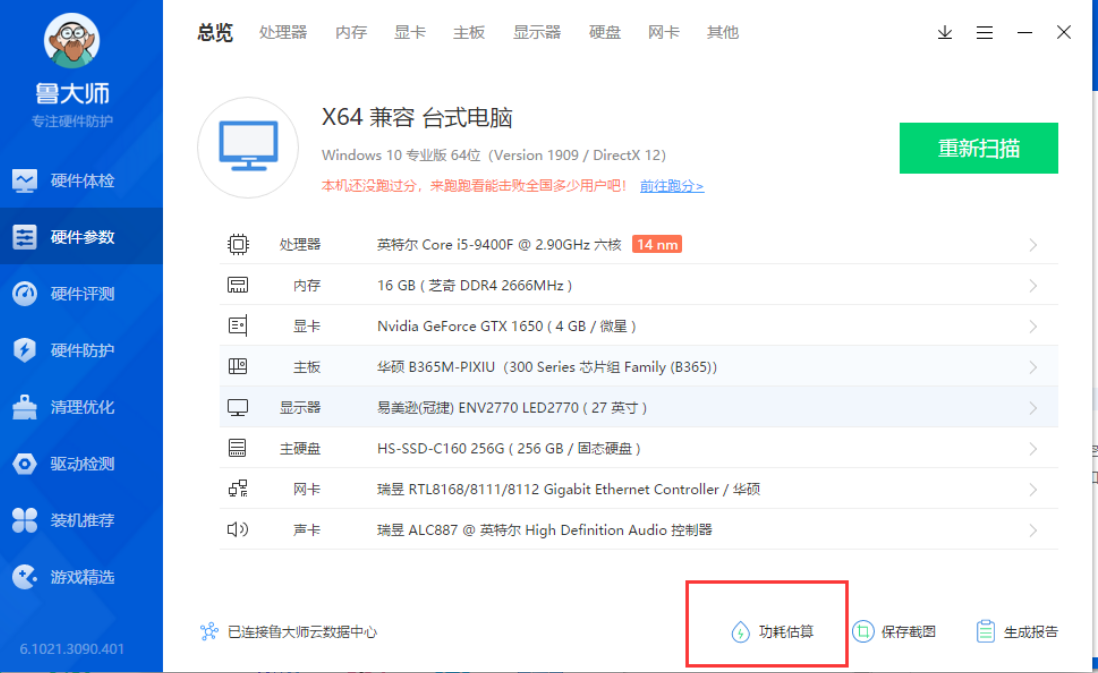
Task: Click the download arrow icon in title bar
Action: point(944,33)
